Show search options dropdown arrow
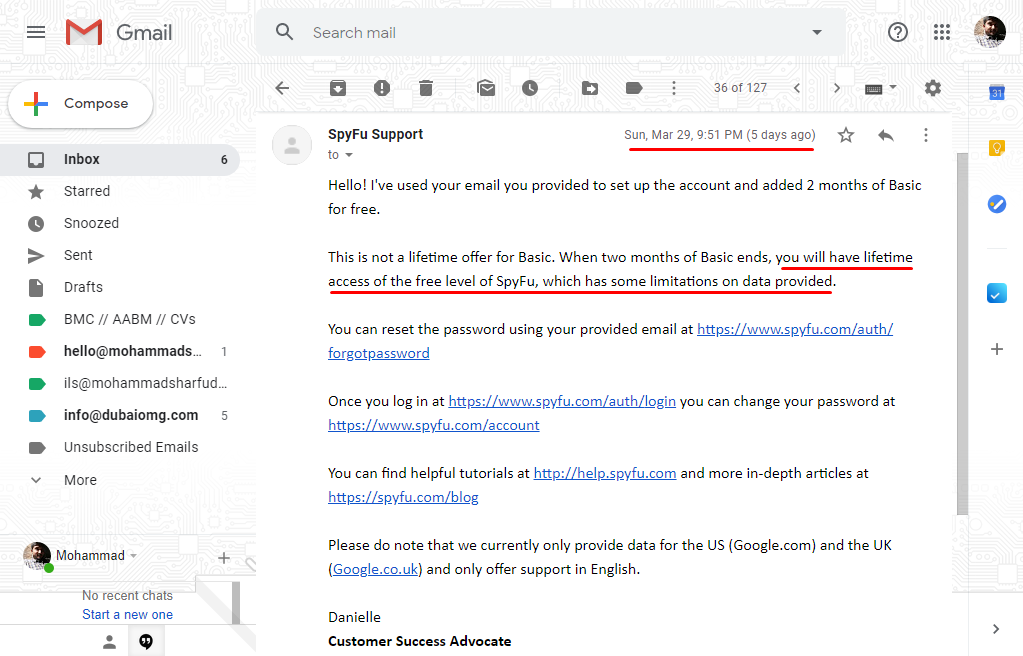Viewport: 1023px width, 656px height. pos(817,32)
